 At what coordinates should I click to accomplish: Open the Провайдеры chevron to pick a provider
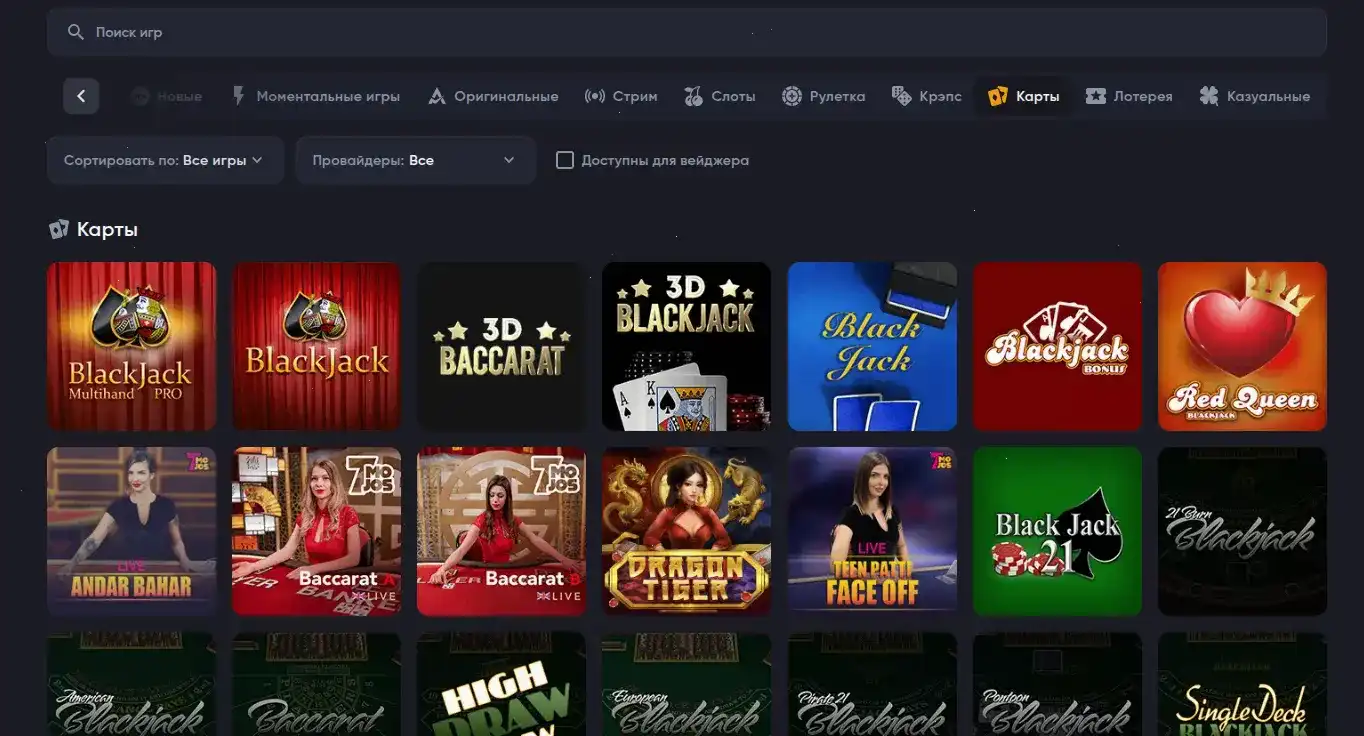pyautogui.click(x=508, y=160)
